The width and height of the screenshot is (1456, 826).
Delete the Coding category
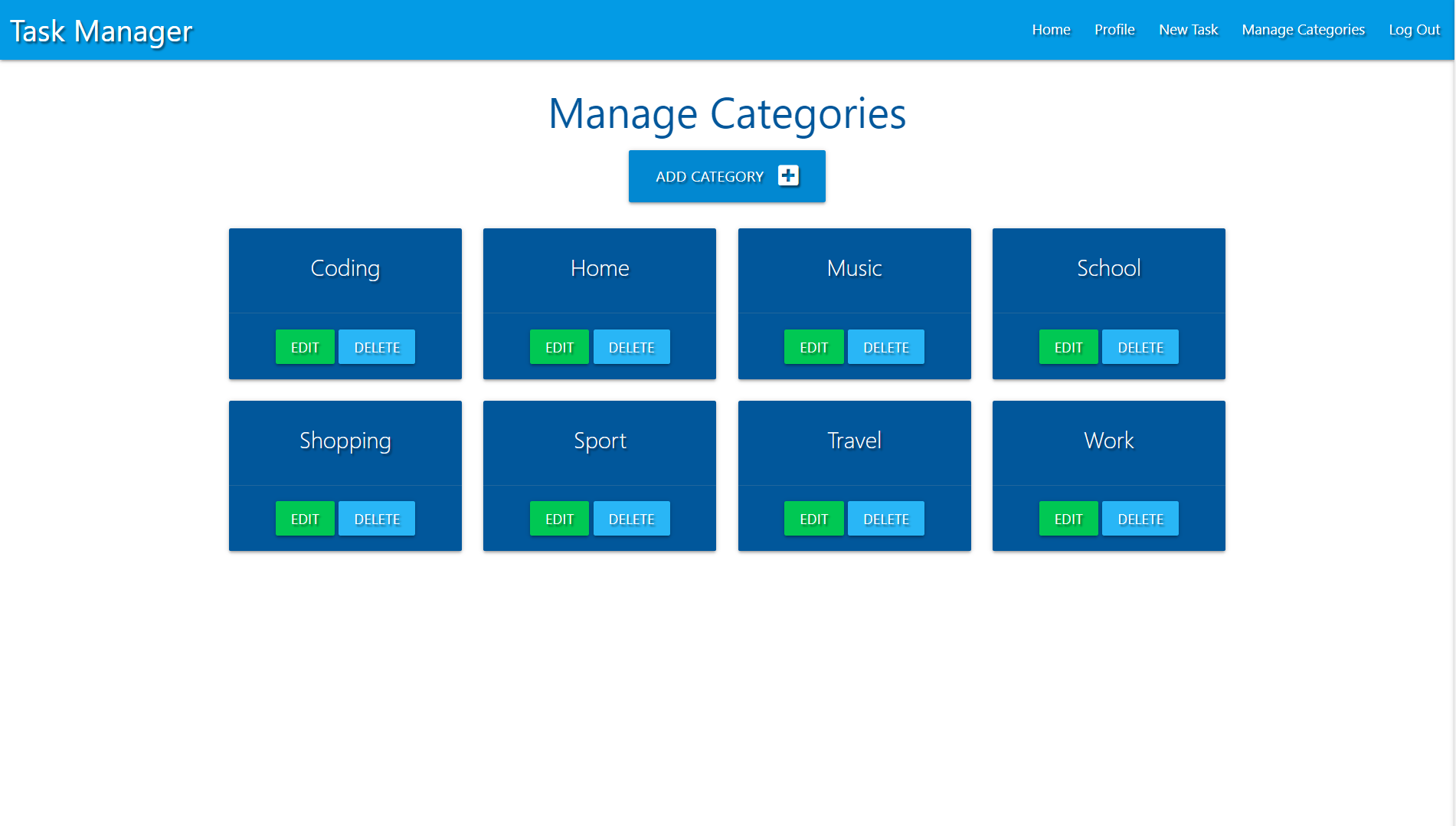(377, 347)
